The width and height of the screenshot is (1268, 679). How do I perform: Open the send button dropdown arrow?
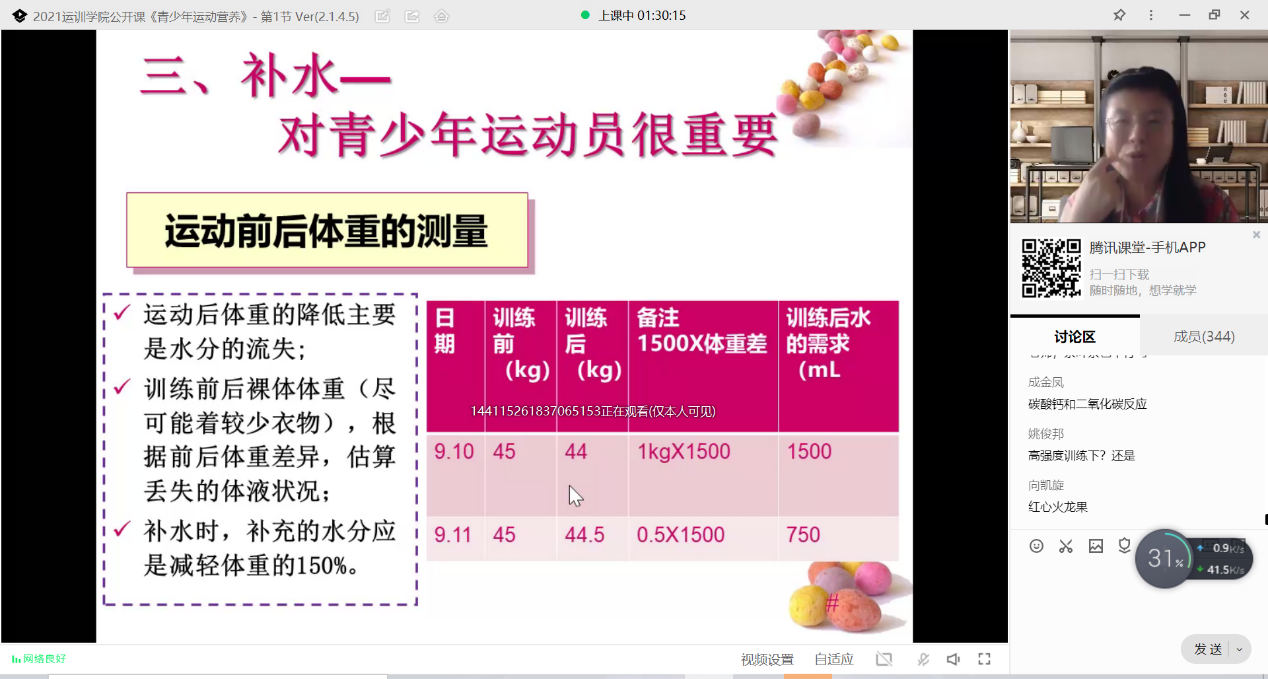(1240, 649)
